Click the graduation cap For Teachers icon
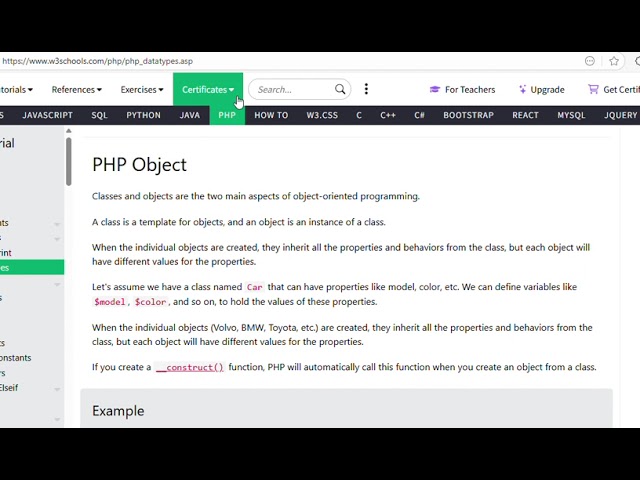 tap(435, 89)
